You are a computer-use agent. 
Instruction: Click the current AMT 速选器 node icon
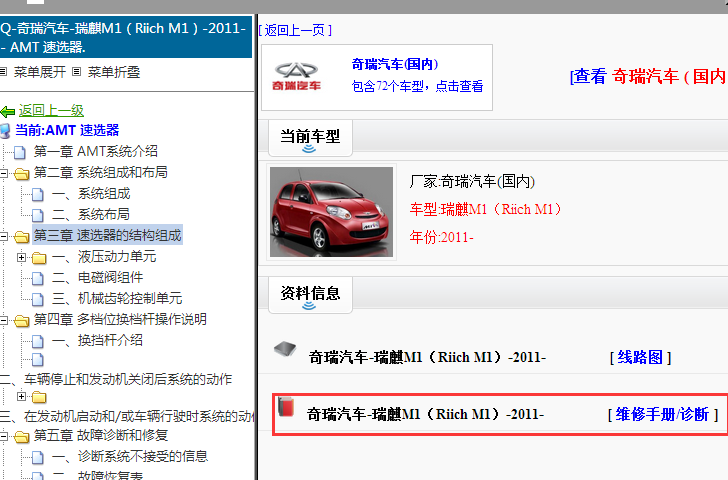(x=5, y=131)
